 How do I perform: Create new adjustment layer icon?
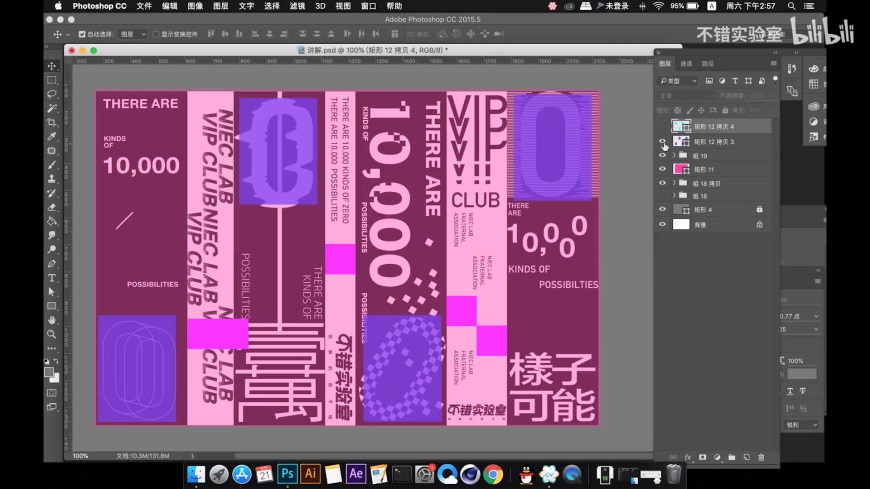[717, 457]
